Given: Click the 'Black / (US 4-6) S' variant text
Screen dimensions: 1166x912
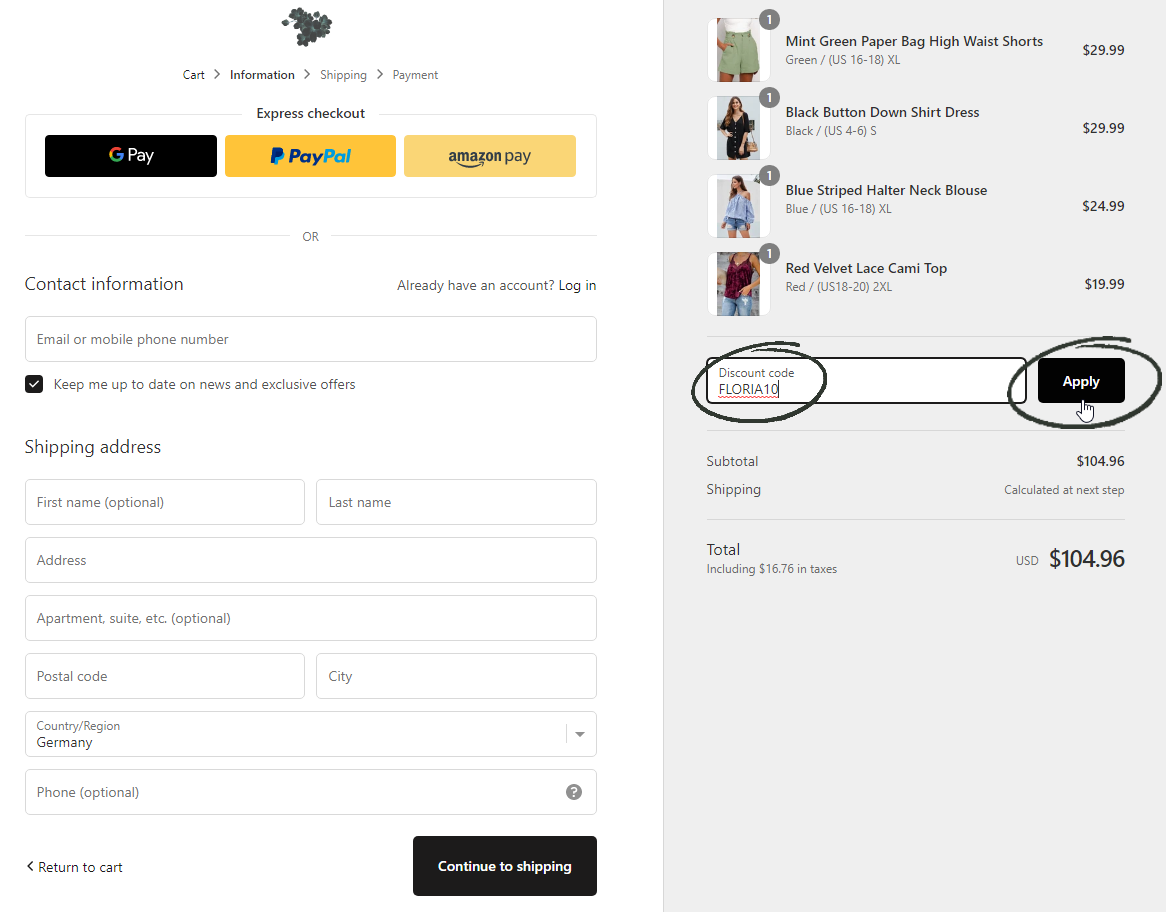Looking at the screenshot, I should [x=831, y=131].
